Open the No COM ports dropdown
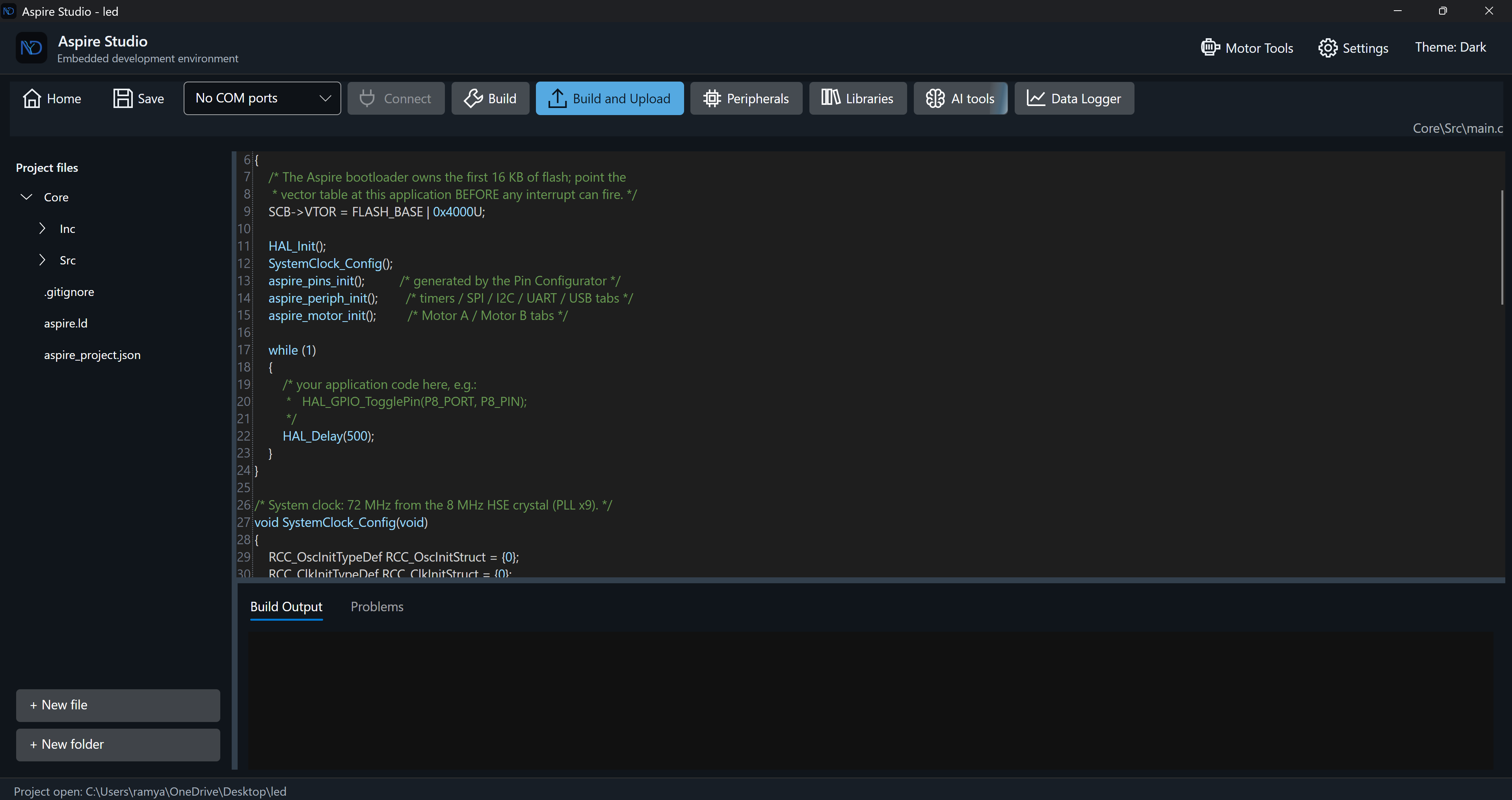 tap(262, 99)
